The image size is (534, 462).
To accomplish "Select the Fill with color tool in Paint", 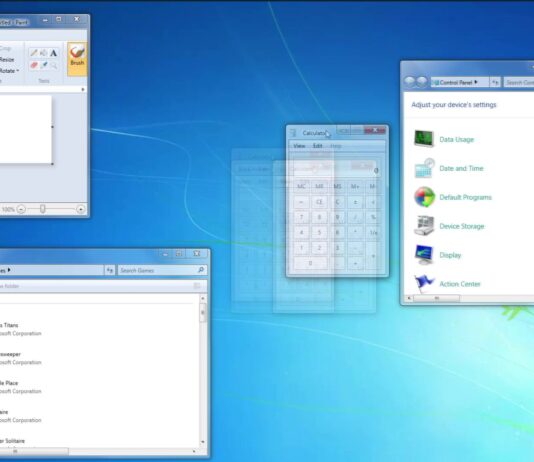I will [44, 53].
